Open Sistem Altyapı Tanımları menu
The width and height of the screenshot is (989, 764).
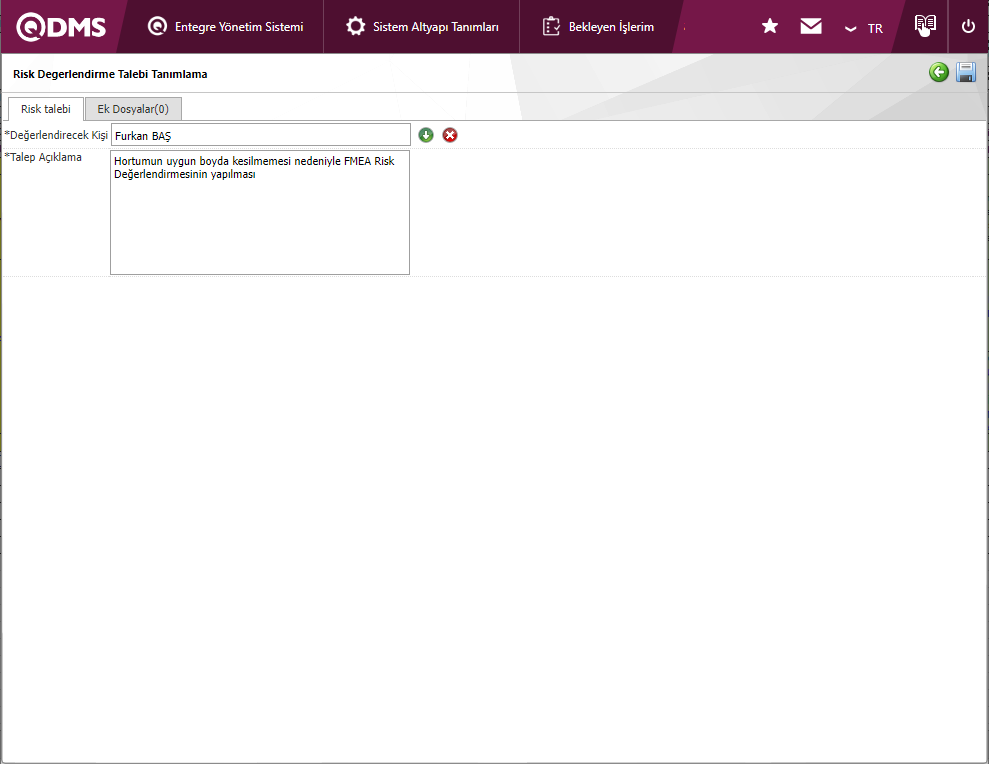[422, 26]
